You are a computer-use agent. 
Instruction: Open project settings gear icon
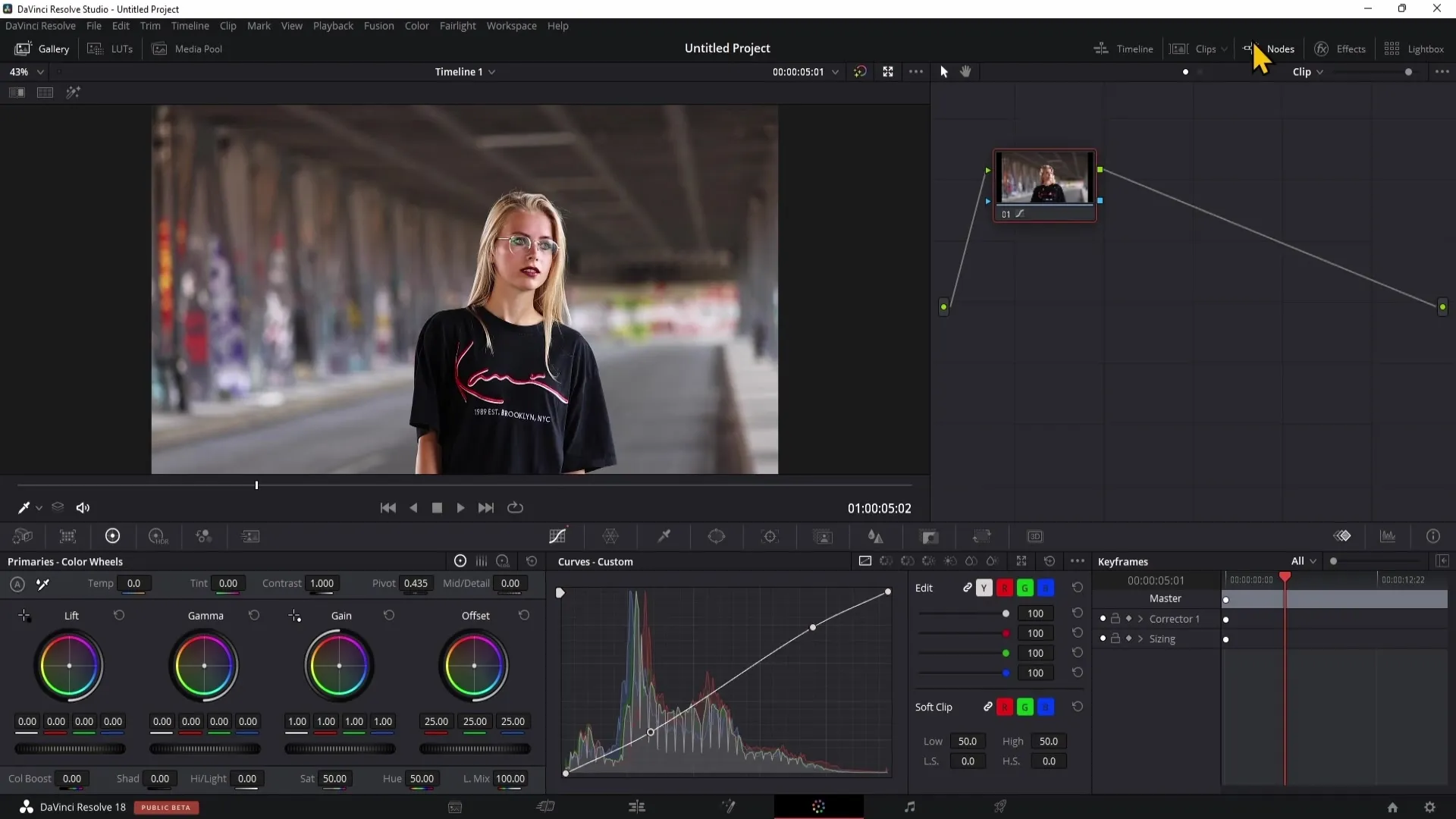click(1430, 807)
